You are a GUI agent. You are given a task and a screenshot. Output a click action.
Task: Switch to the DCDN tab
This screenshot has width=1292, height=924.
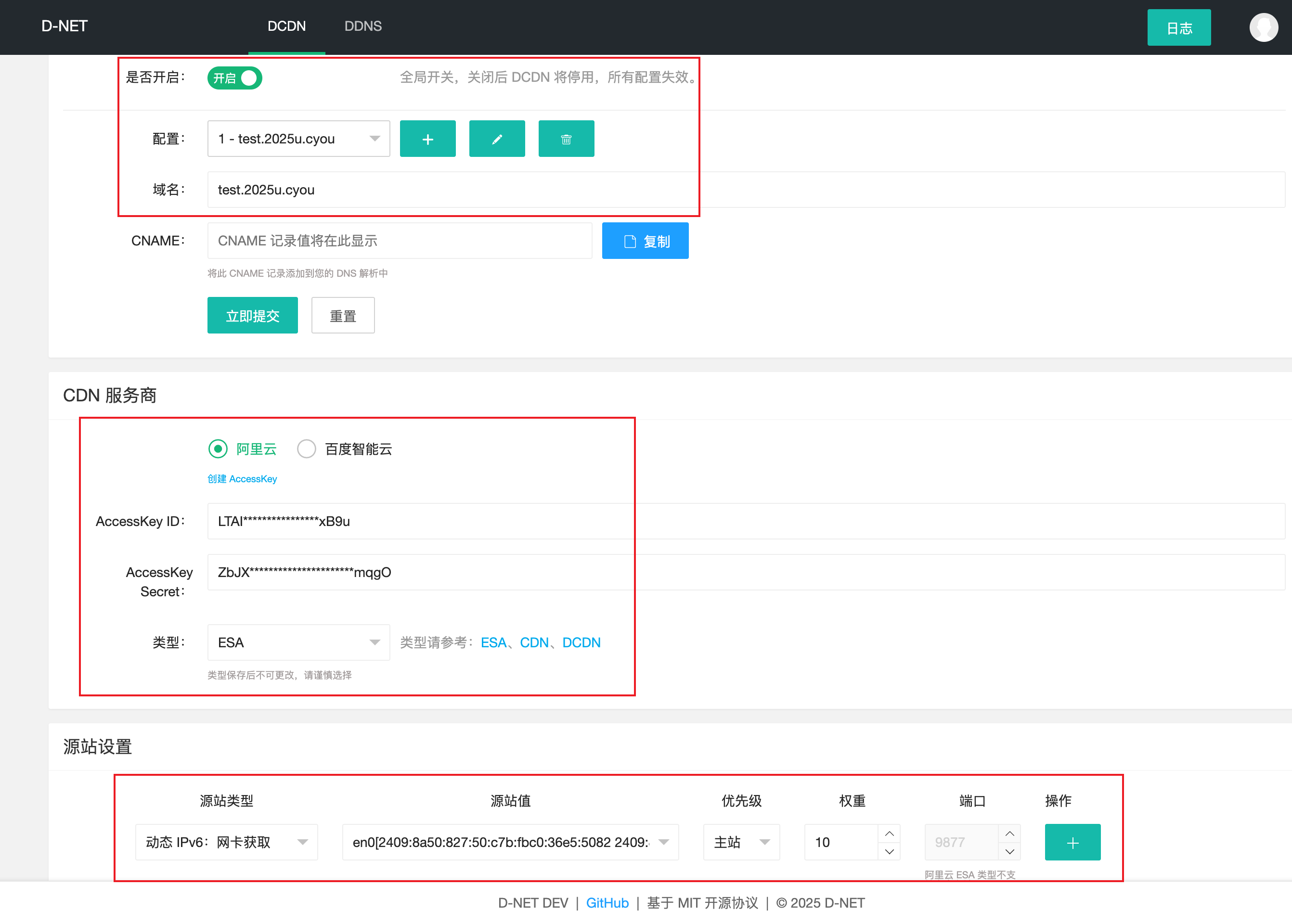(287, 26)
